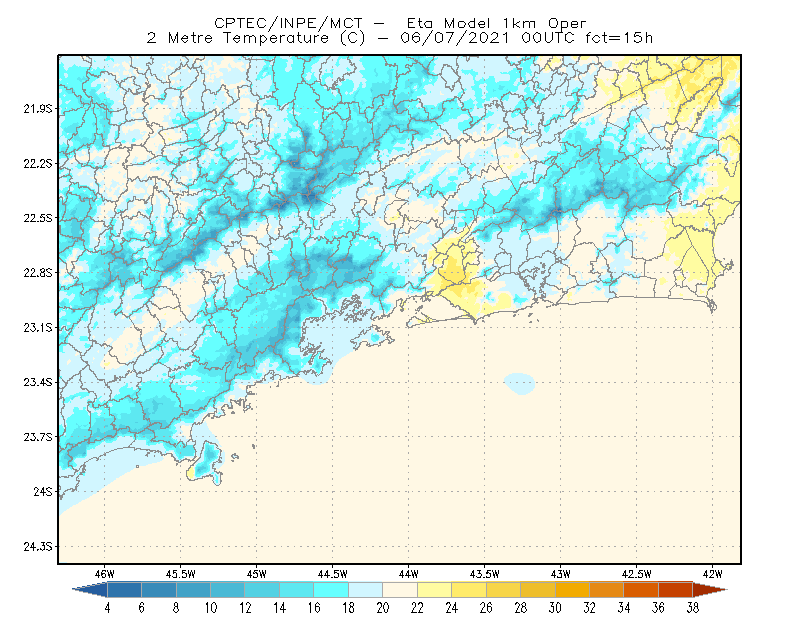Pick the pale blue 18-20 swatch
This screenshot has width=800, height=618.
coord(366,590)
